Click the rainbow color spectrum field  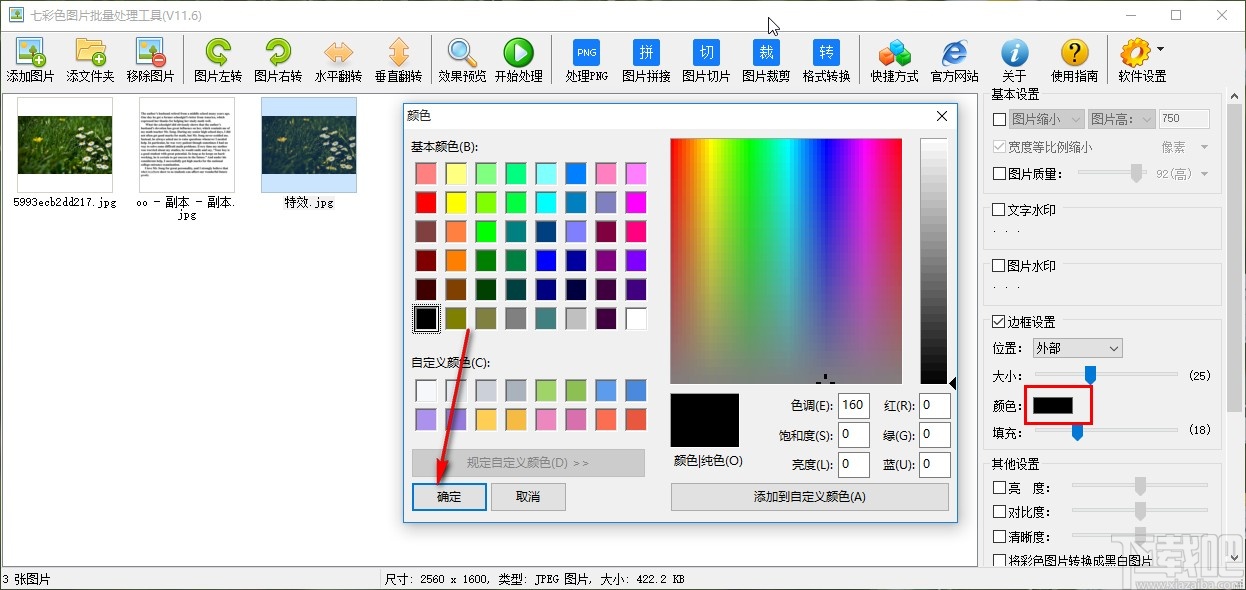(x=786, y=261)
